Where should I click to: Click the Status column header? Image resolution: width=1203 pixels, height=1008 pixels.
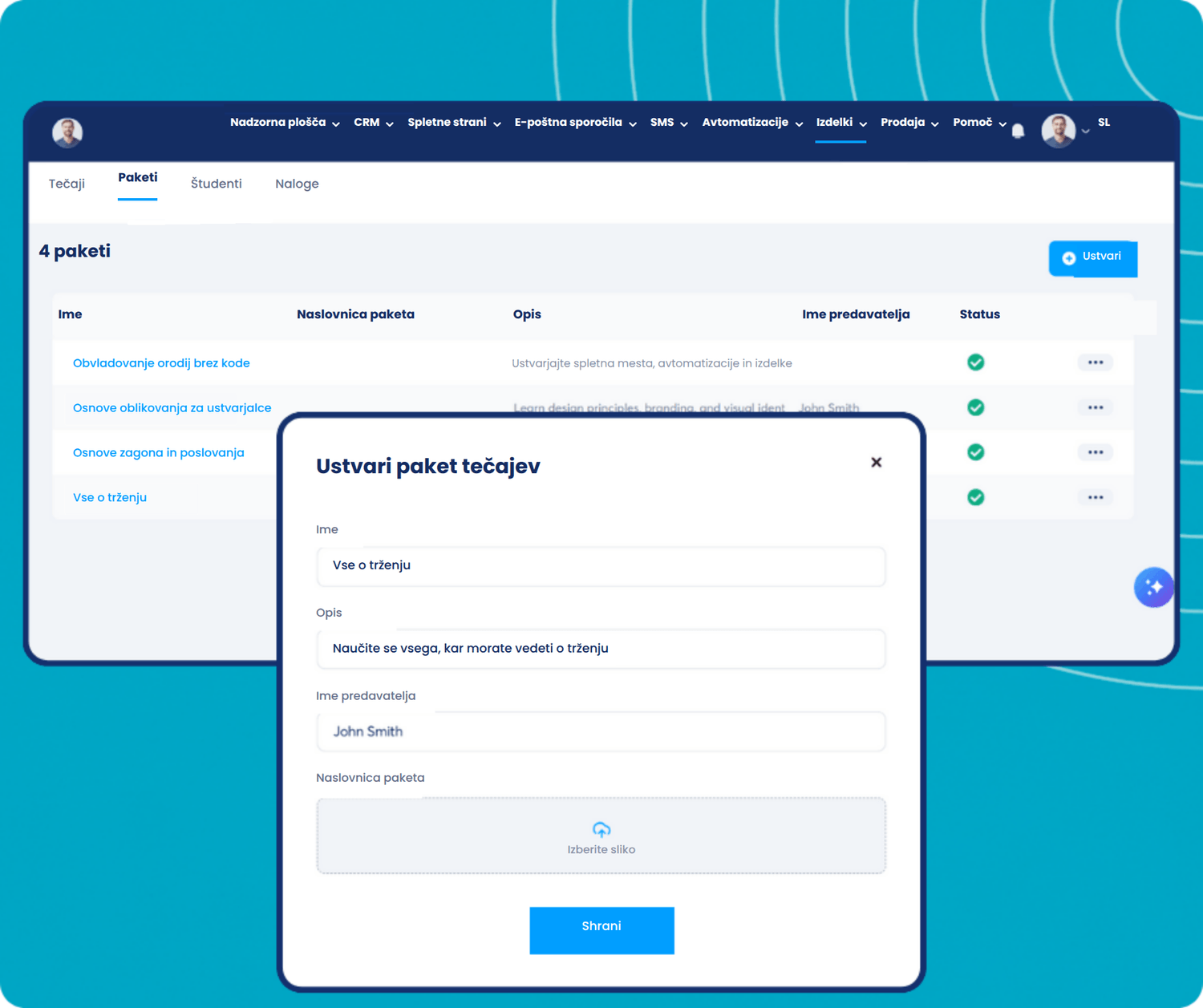coord(979,314)
